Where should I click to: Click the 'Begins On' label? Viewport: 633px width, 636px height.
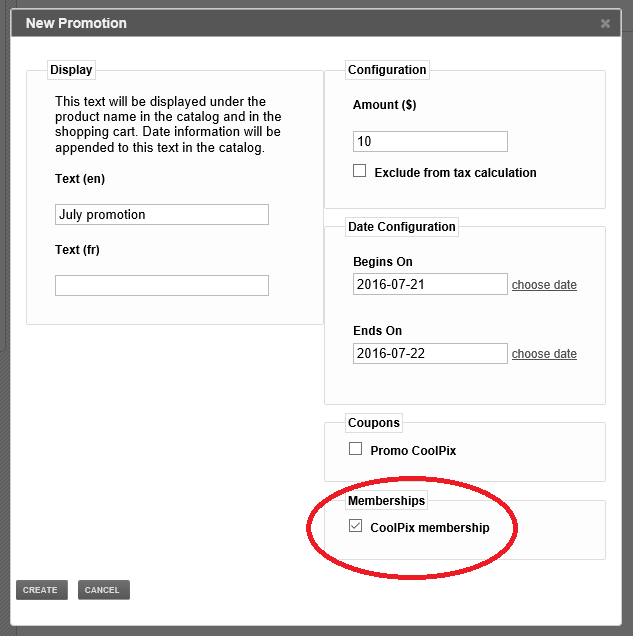click(383, 262)
